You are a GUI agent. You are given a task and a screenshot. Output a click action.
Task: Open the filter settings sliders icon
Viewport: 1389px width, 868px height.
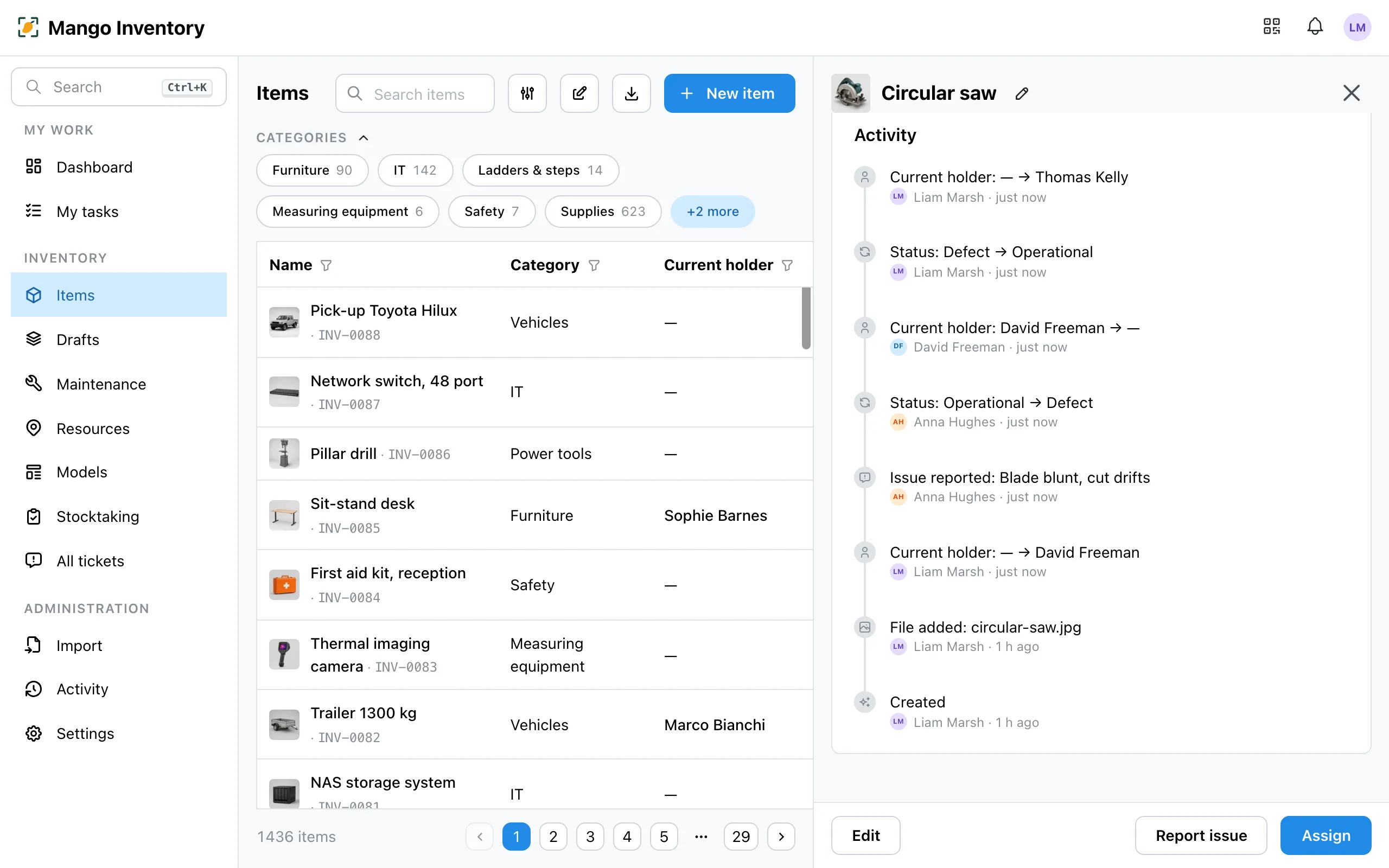[527, 93]
